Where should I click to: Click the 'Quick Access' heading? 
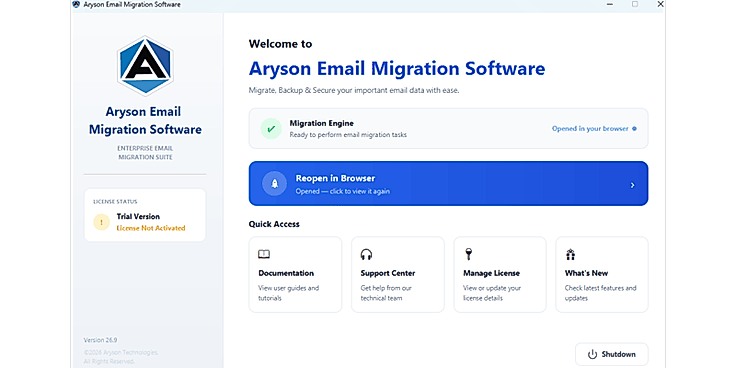pos(274,224)
